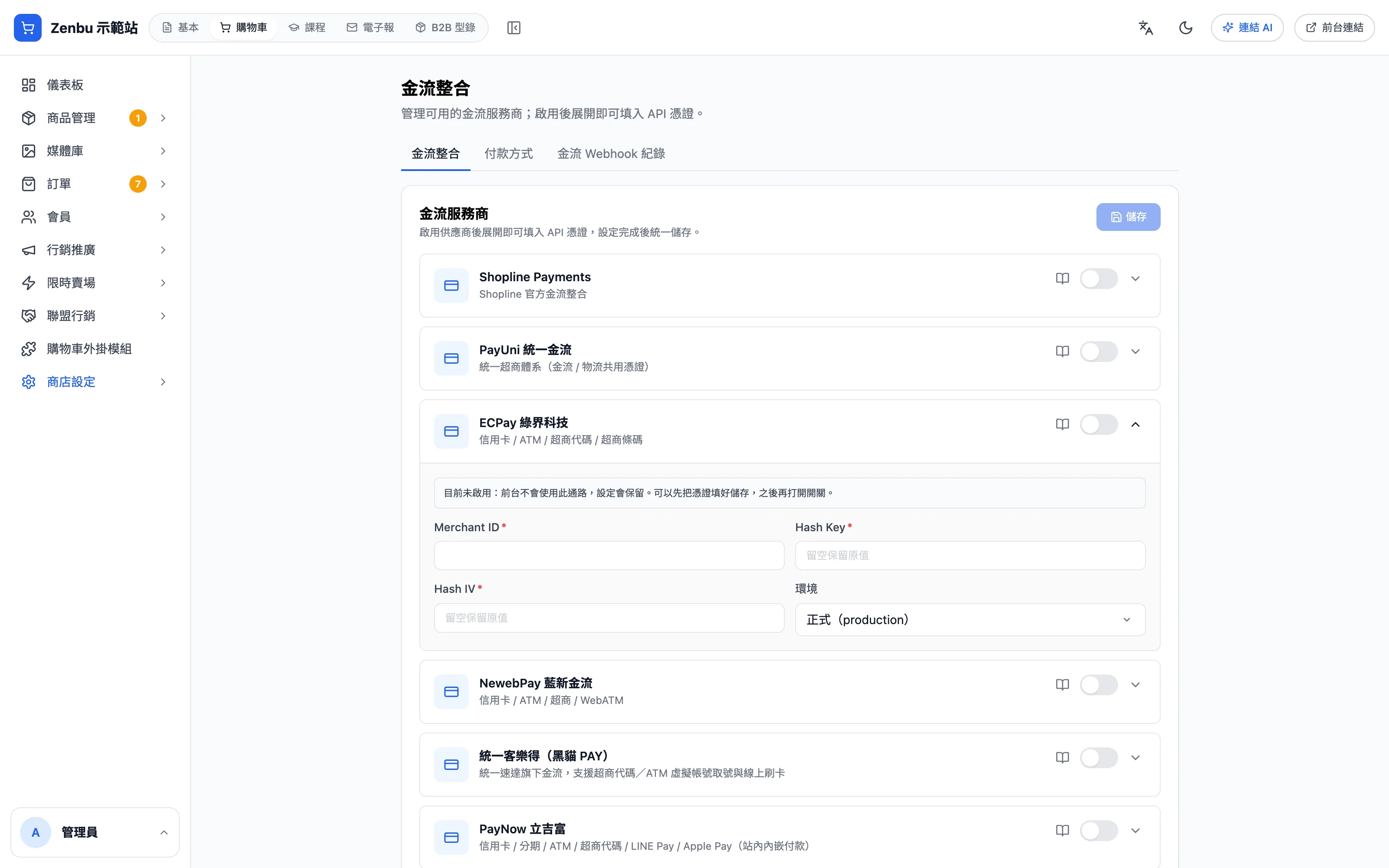The width and height of the screenshot is (1389, 868).
Task: Switch to the 付款方式 tab
Action: coord(508,154)
